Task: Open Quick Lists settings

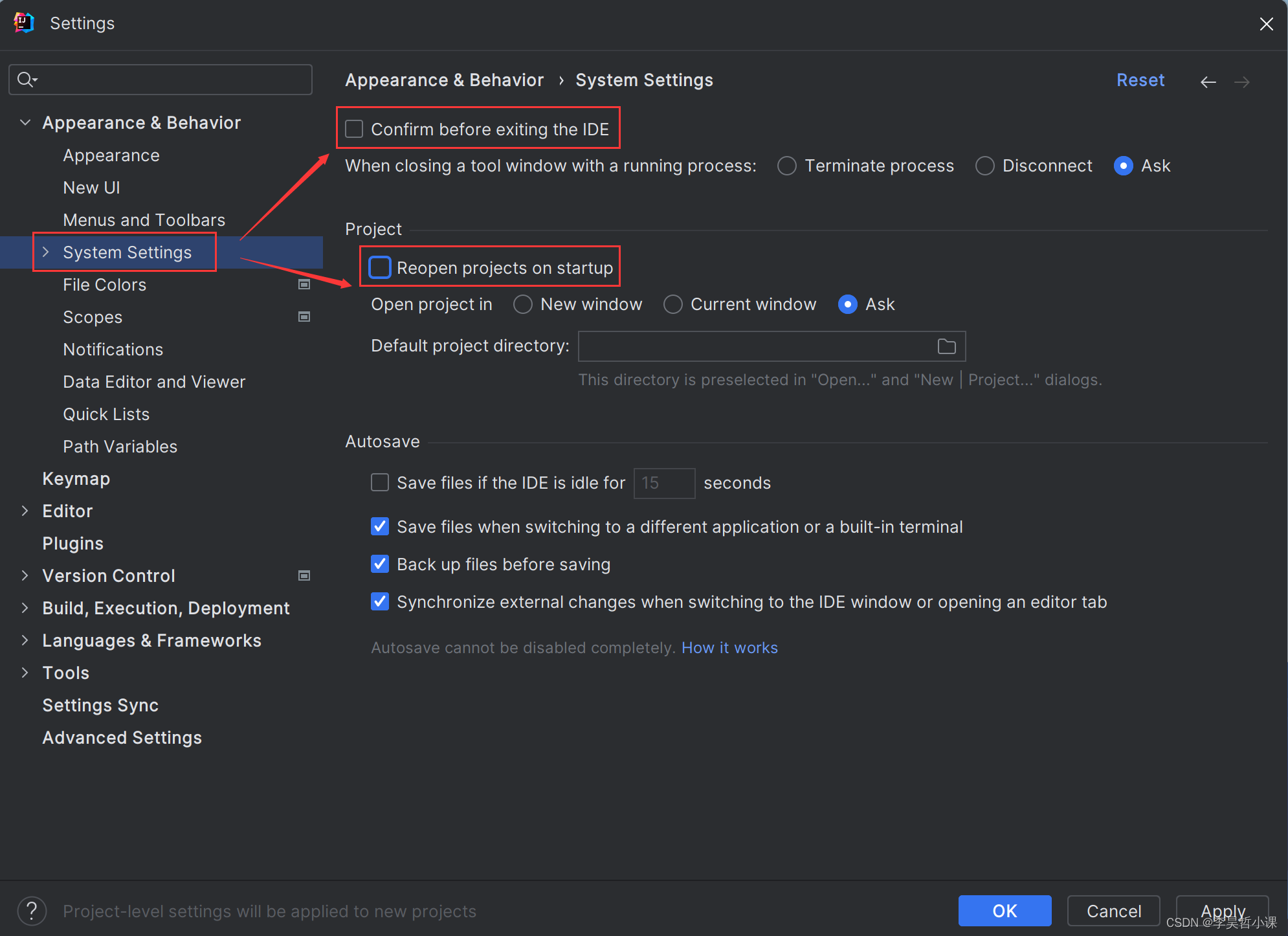Action: click(106, 414)
